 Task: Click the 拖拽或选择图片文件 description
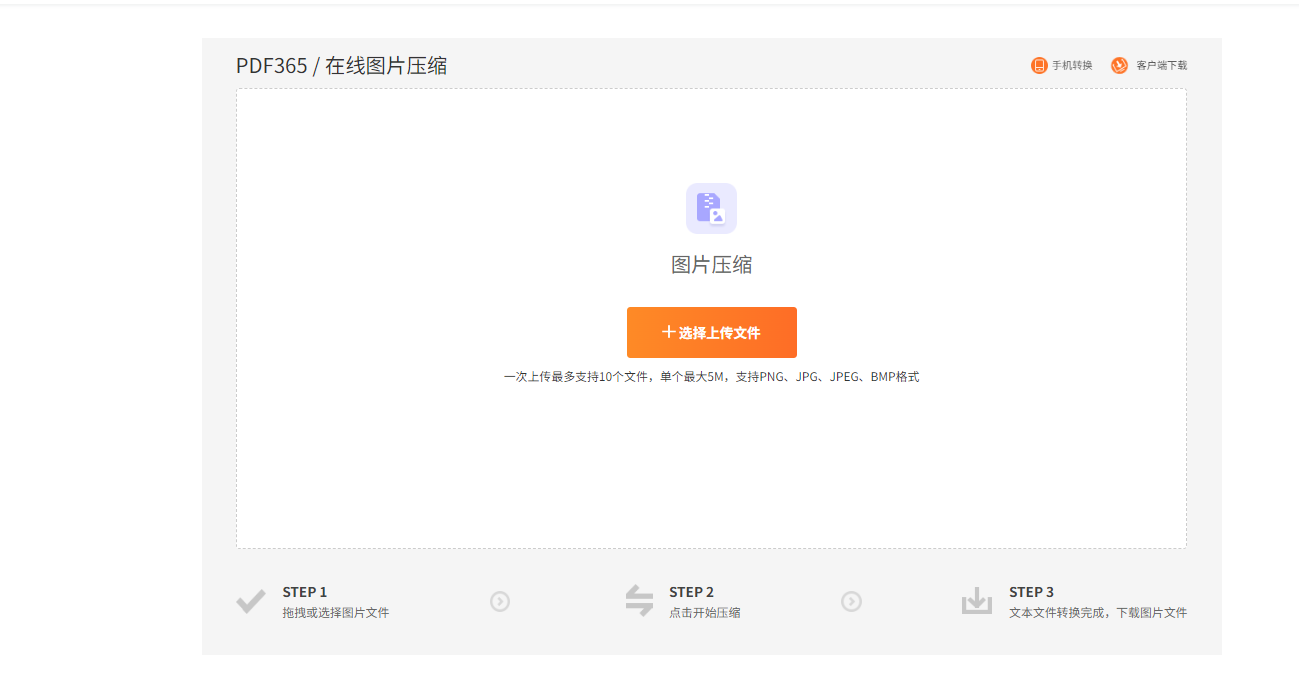[x=336, y=613]
